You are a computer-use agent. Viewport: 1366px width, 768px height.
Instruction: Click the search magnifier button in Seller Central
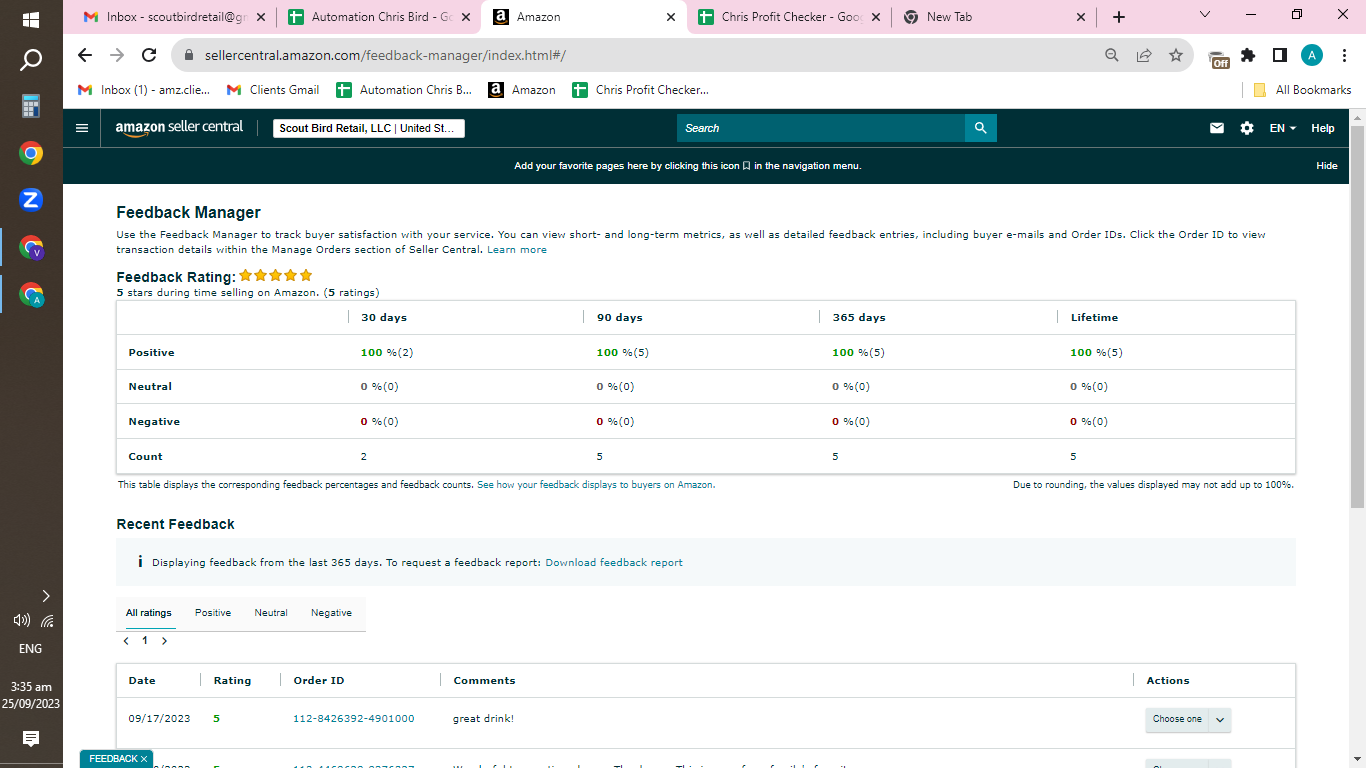(x=981, y=128)
